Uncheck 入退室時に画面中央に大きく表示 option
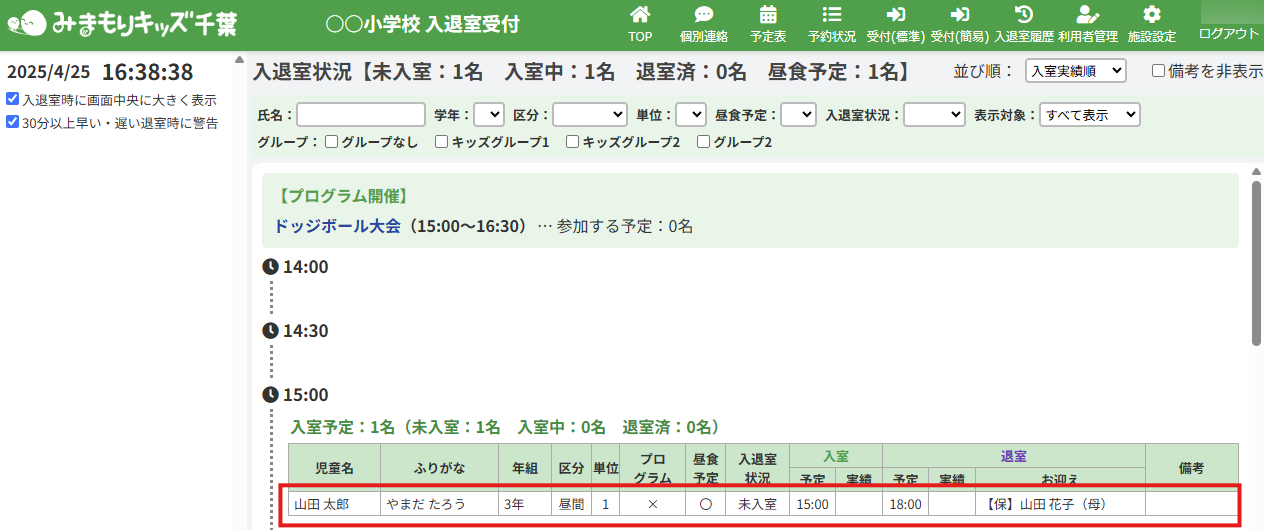The height and width of the screenshot is (530, 1264). [12, 100]
